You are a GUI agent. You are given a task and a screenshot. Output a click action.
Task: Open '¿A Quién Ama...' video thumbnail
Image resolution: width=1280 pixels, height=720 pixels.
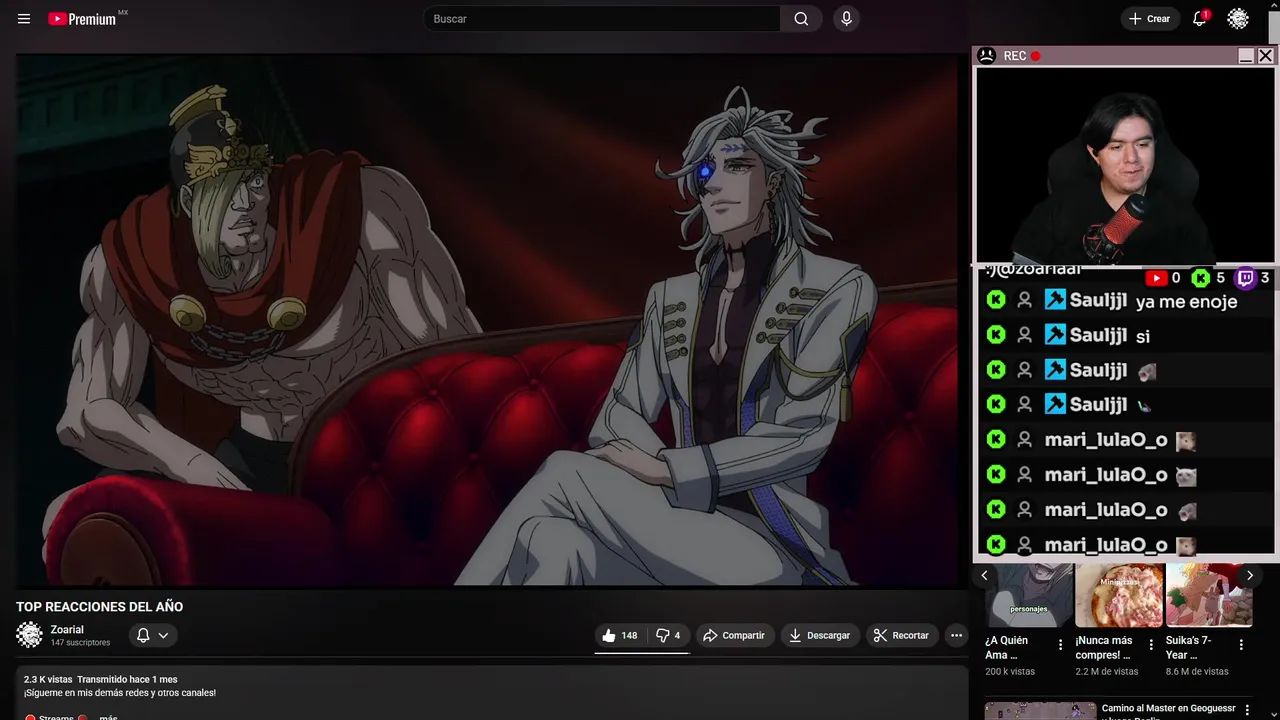tap(1029, 595)
